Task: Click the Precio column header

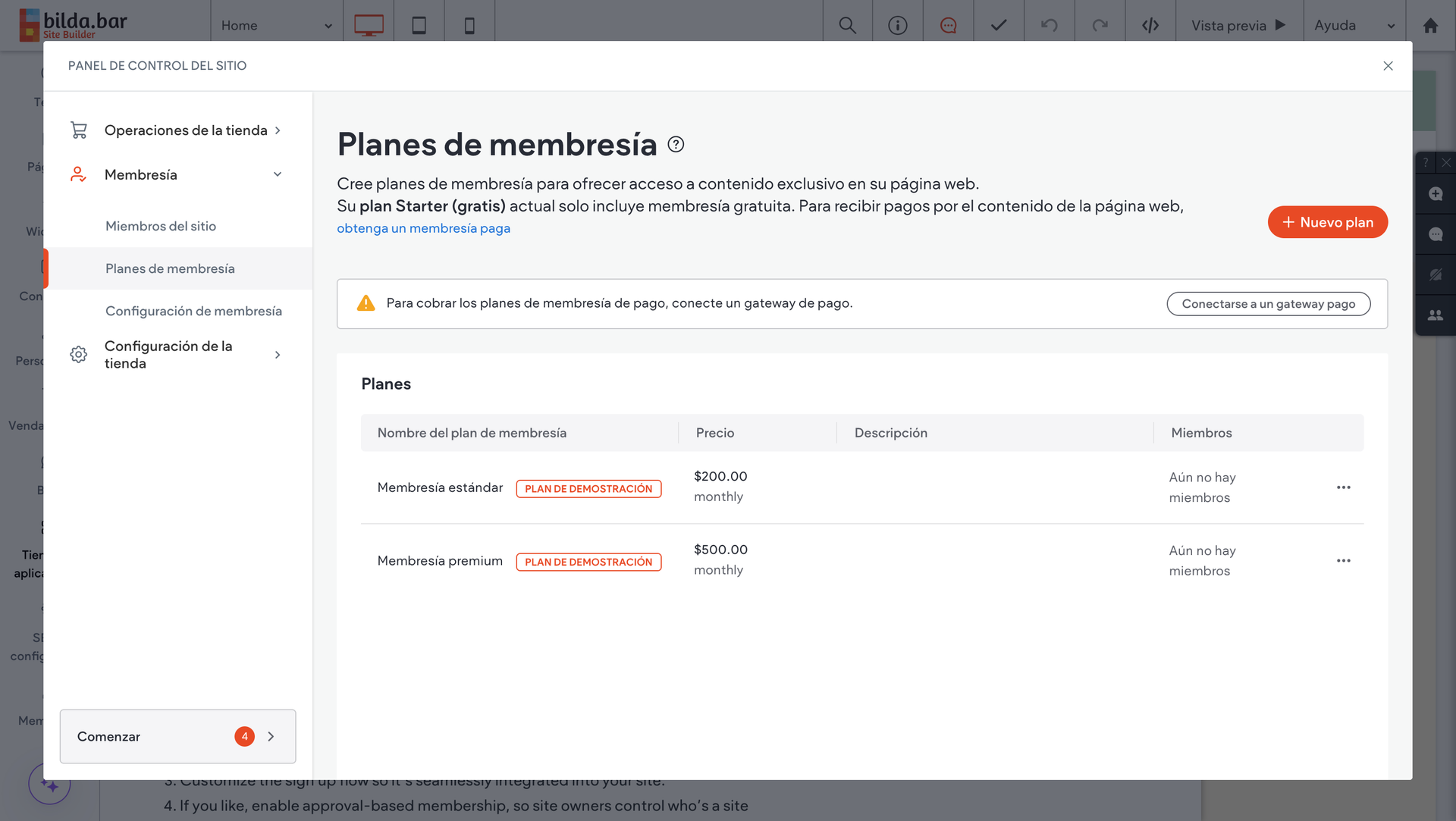Action: tap(715, 433)
